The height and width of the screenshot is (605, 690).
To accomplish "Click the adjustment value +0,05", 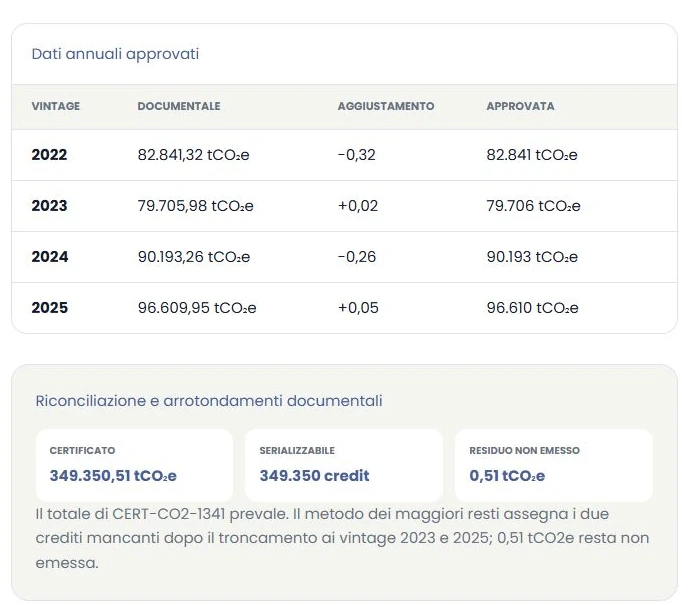I will click(358, 308).
